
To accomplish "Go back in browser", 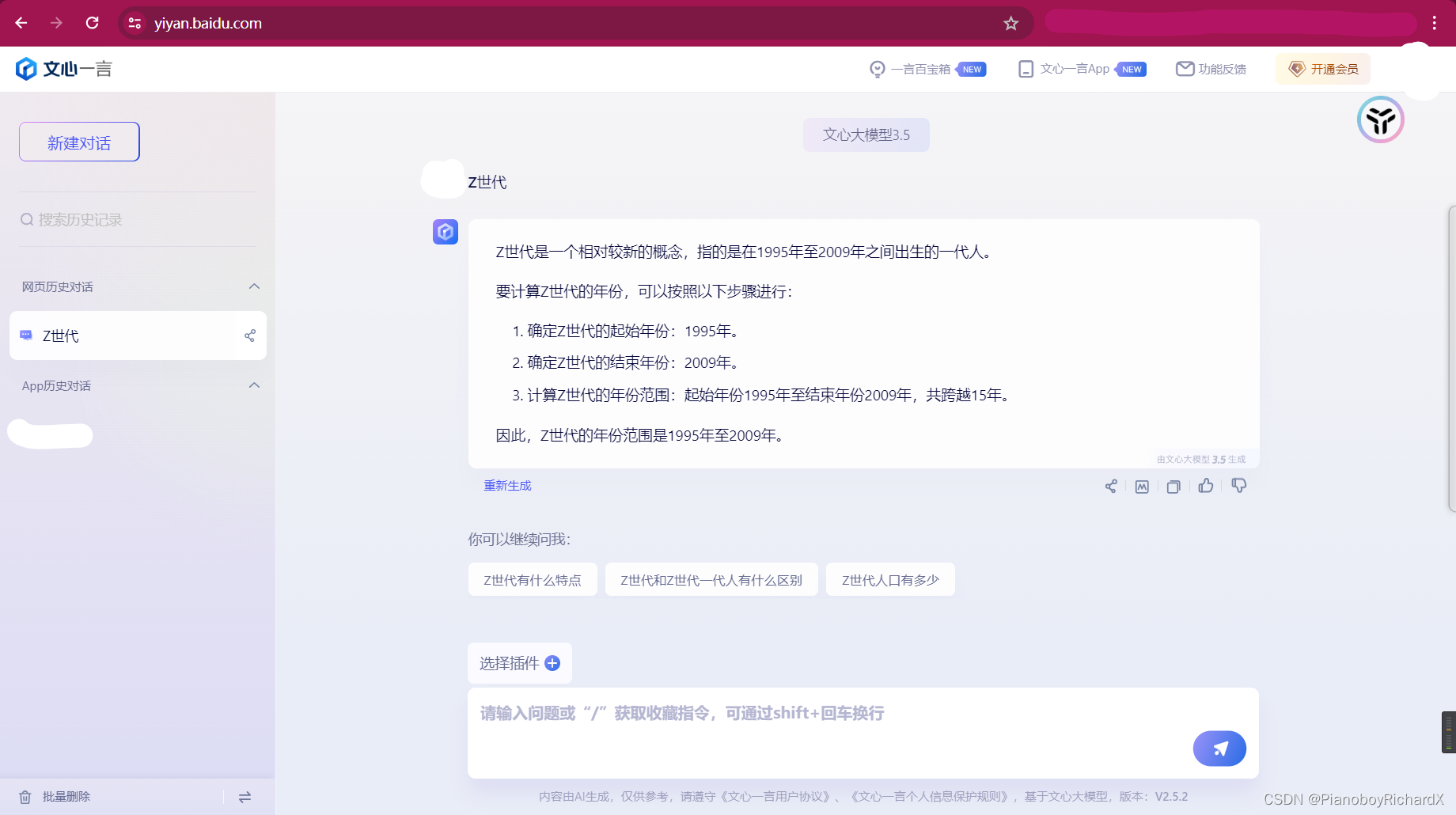I will 21,23.
